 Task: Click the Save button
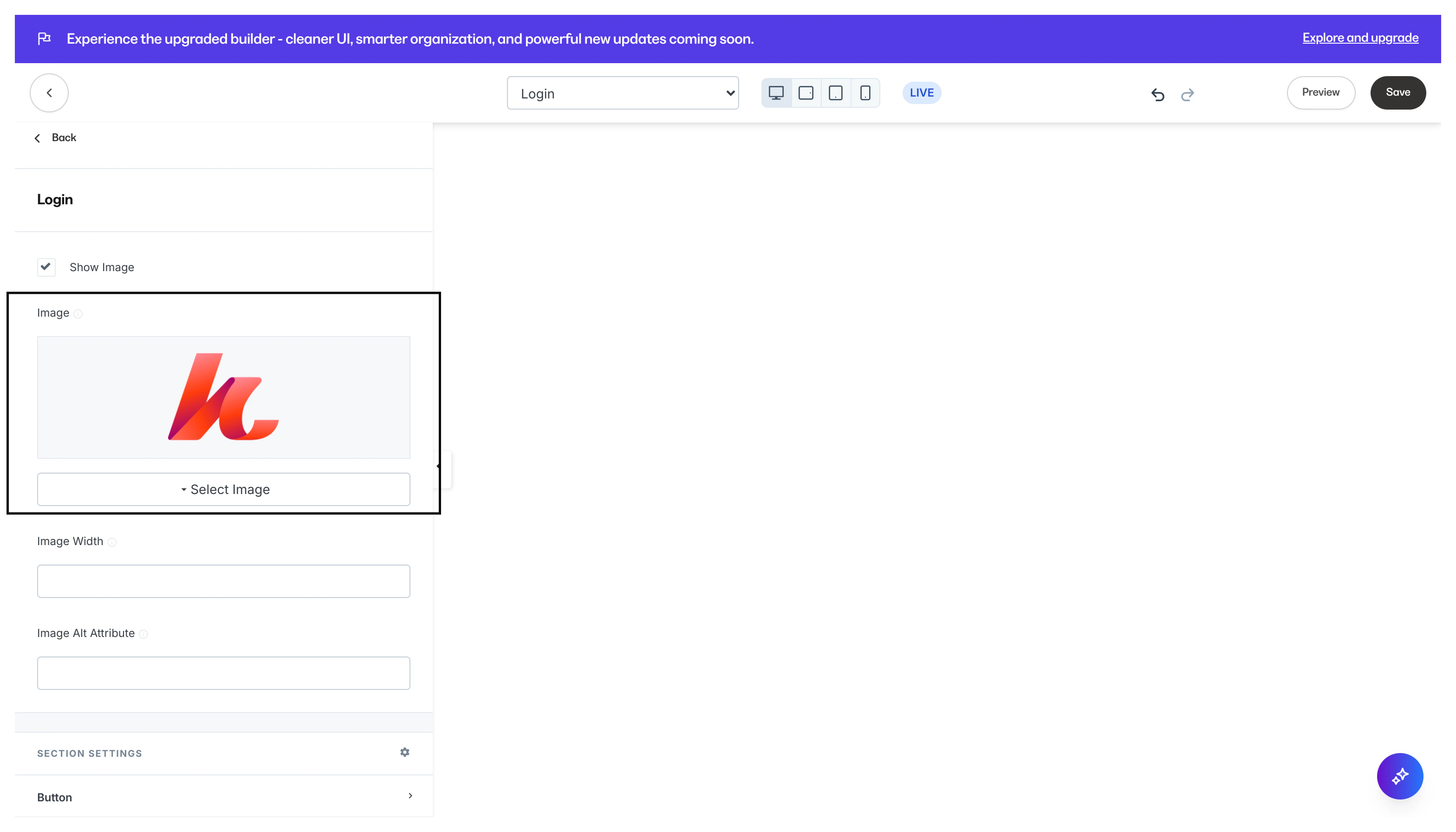click(1397, 92)
